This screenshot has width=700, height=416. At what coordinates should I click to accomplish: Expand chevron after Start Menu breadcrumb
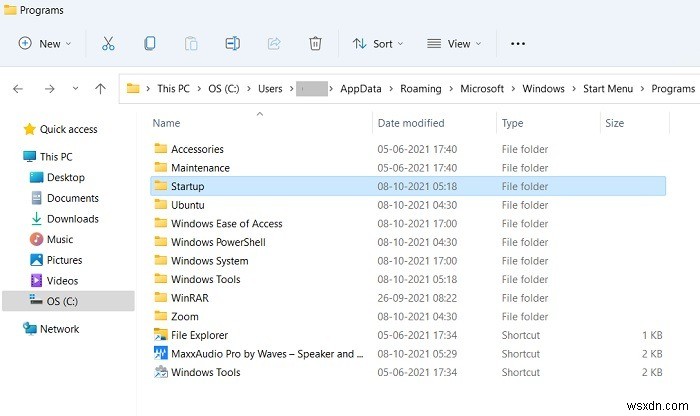pyautogui.click(x=642, y=89)
